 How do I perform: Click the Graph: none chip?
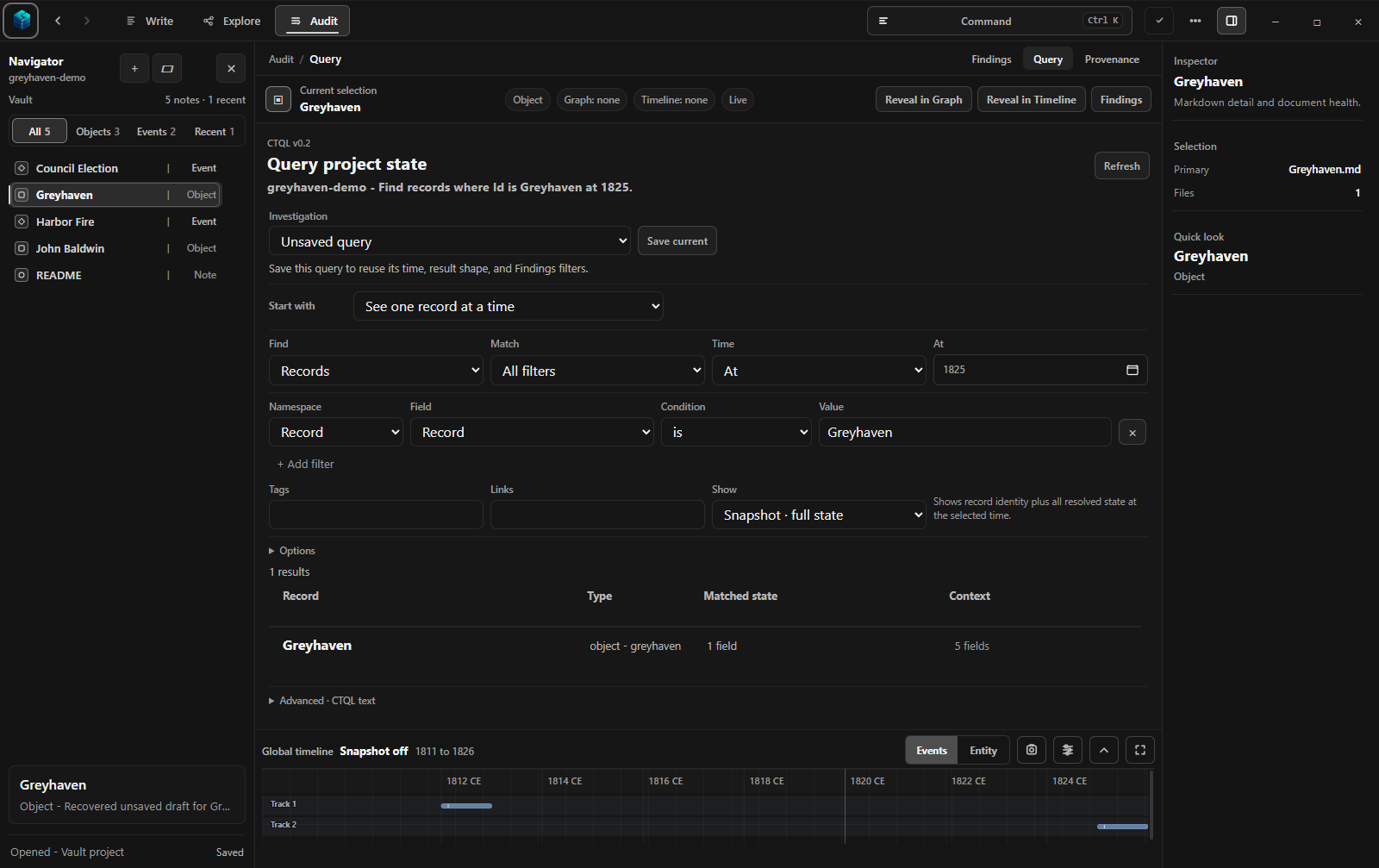(592, 100)
